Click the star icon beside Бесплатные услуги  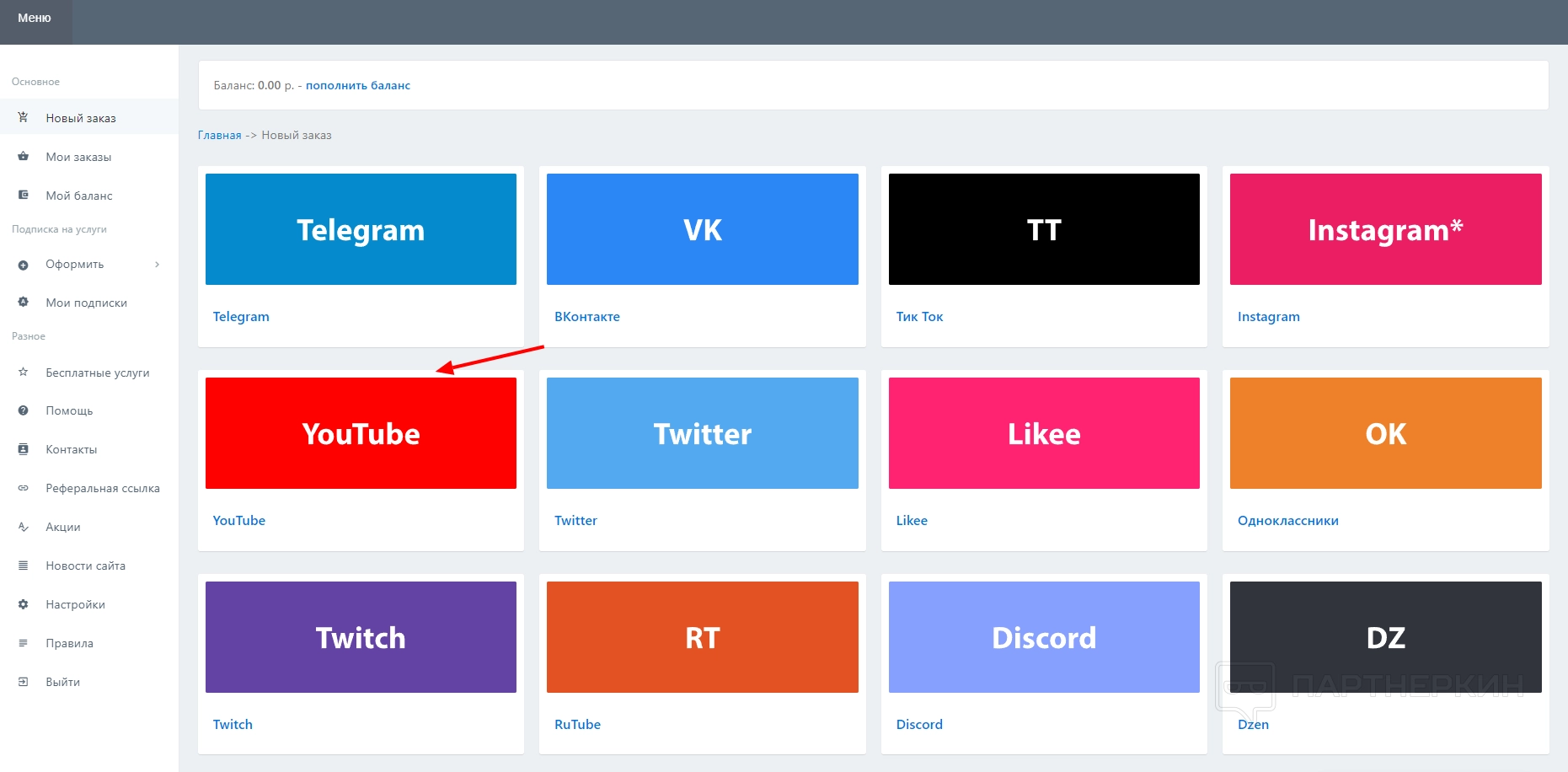pyautogui.click(x=24, y=372)
